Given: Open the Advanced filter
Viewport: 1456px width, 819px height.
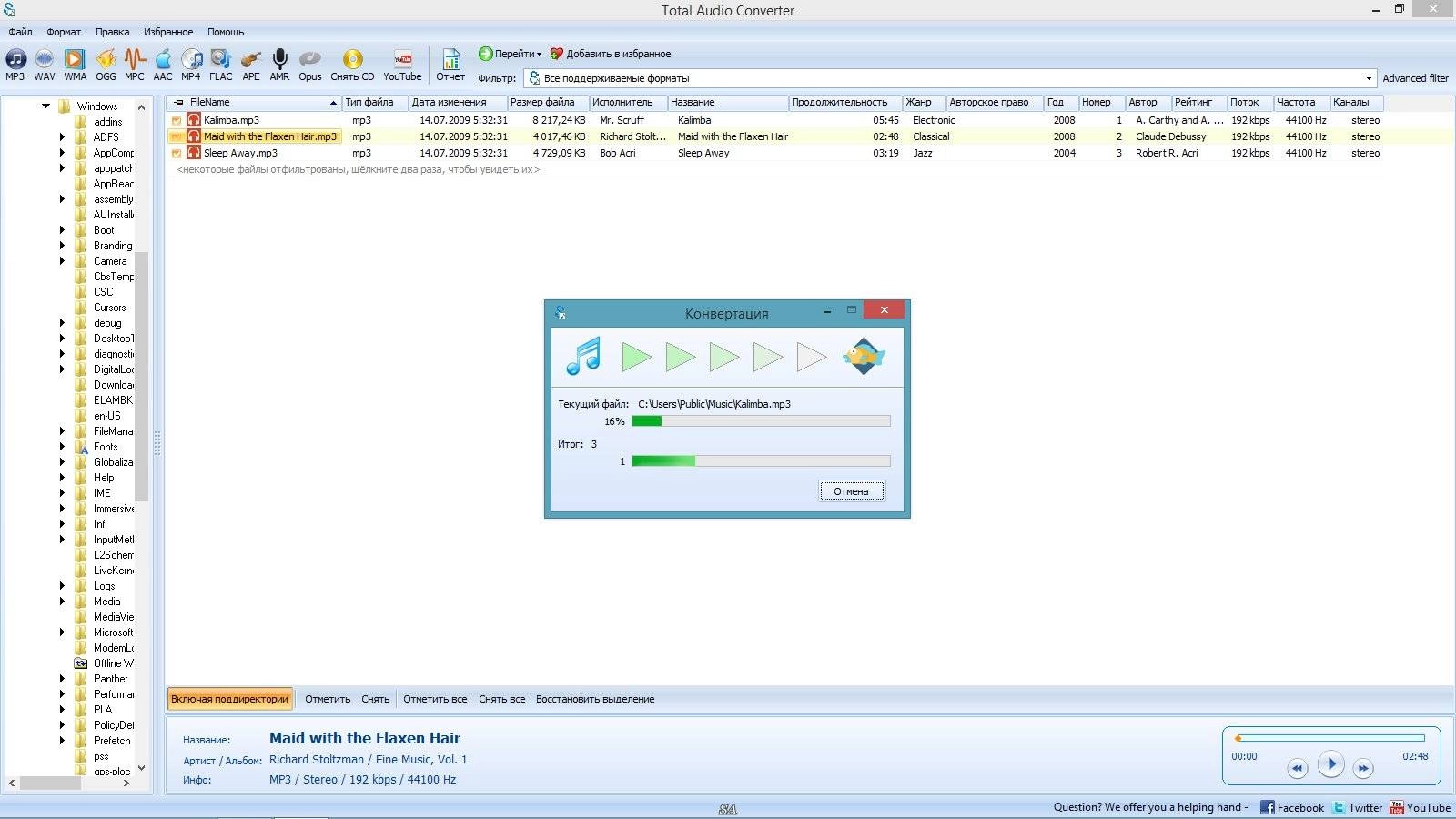Looking at the screenshot, I should point(1415,78).
